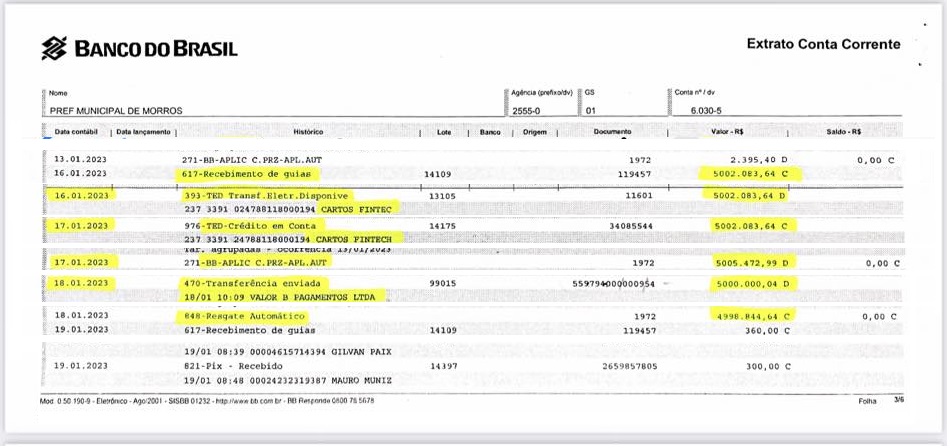Click 'BB Responde 0800 78 5678' footer text
Screen dimensions: 950x448
pos(330,401)
